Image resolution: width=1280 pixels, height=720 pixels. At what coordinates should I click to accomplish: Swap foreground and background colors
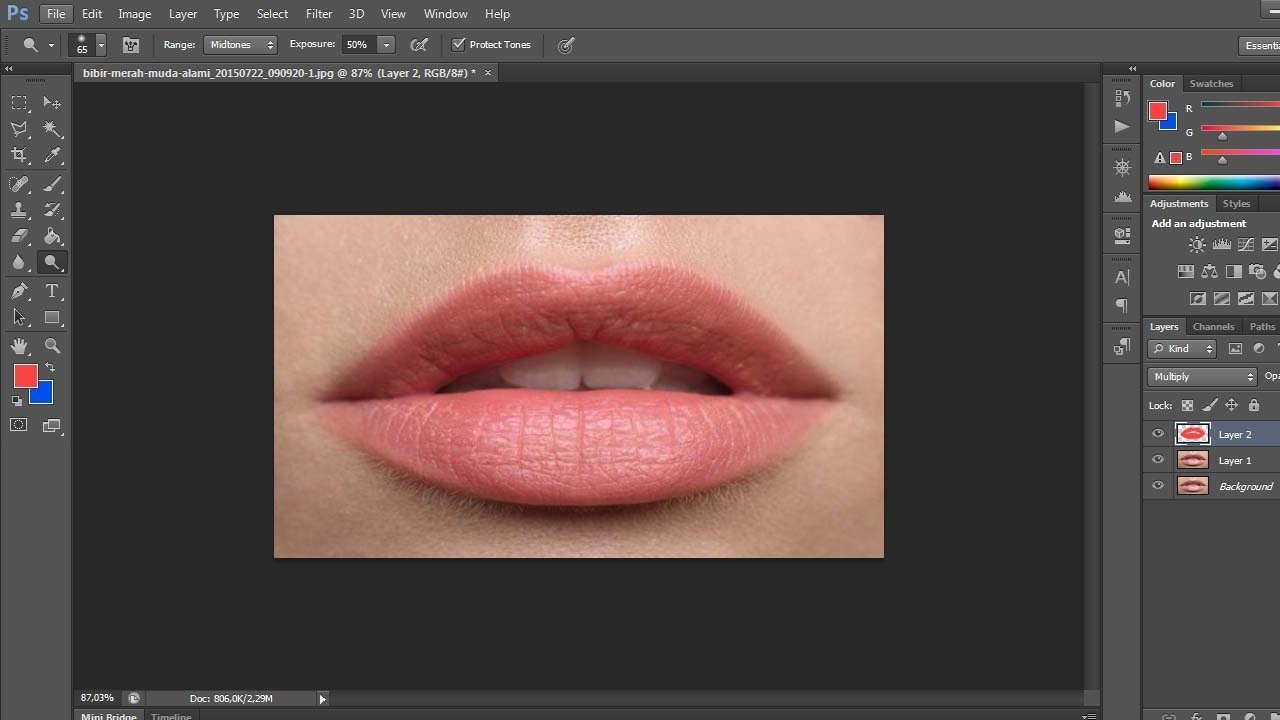[50, 368]
